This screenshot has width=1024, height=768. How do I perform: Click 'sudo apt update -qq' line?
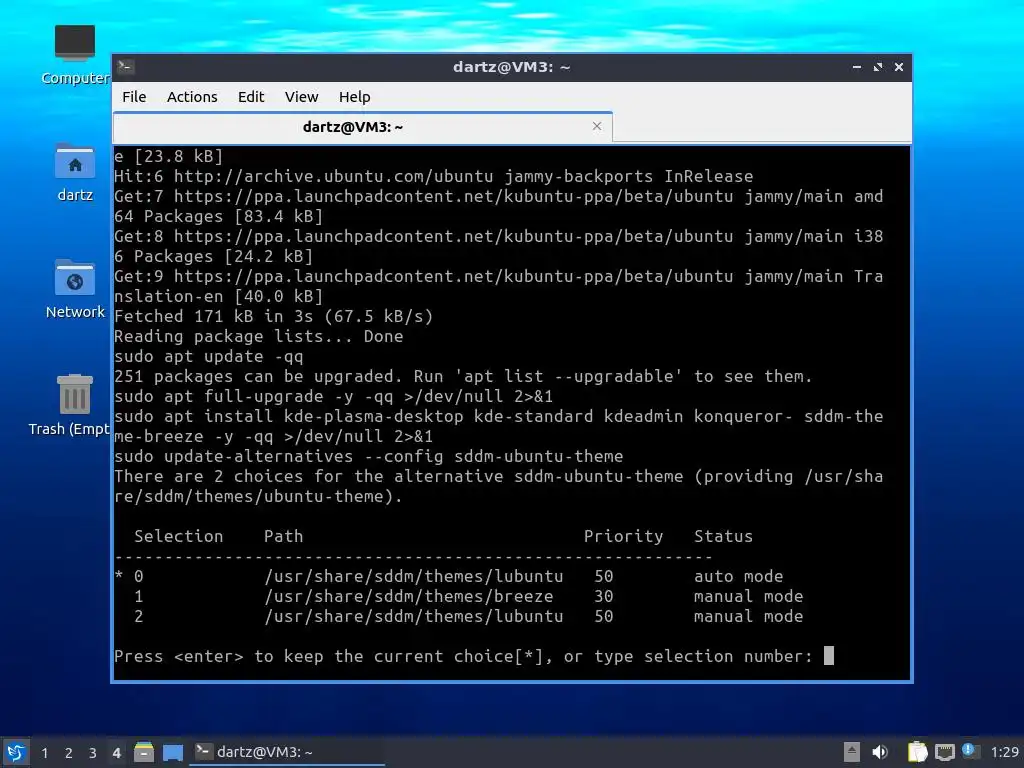point(208,357)
